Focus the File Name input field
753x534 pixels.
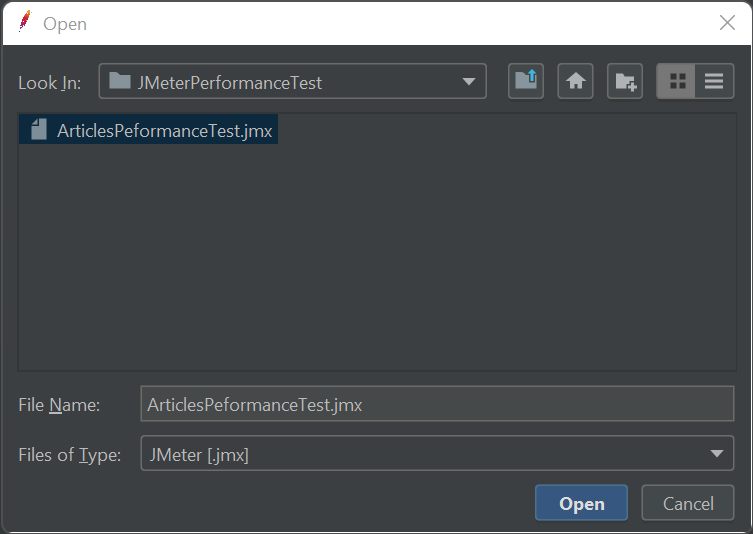point(437,404)
